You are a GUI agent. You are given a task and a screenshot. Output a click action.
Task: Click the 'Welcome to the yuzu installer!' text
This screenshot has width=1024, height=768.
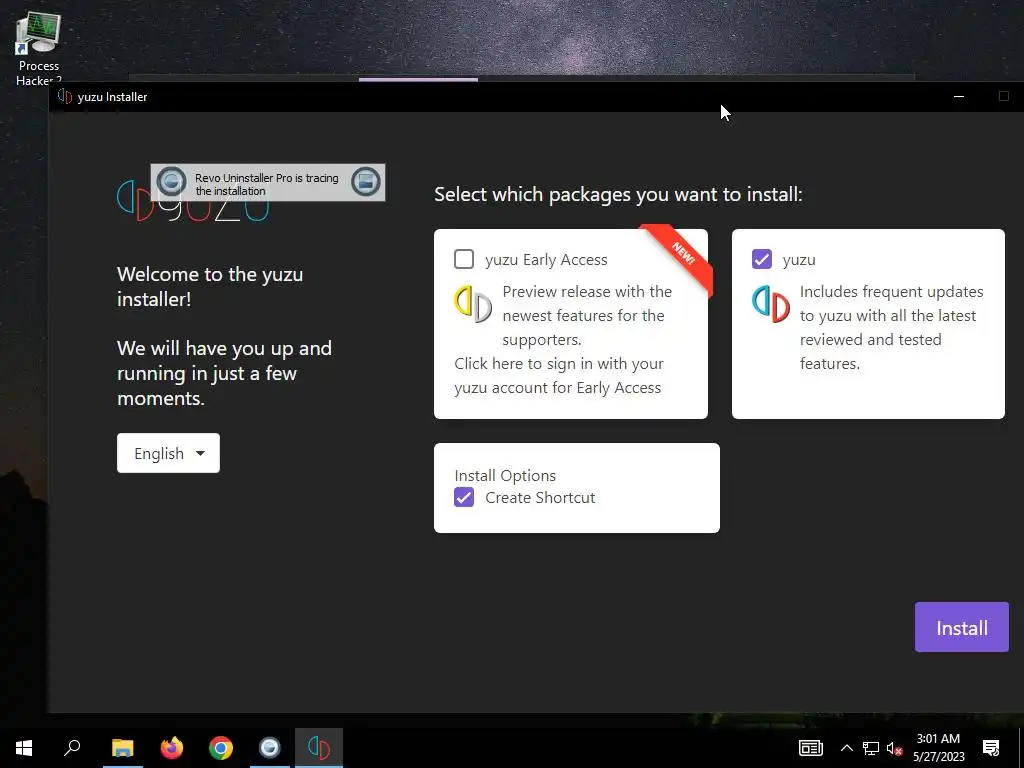210,286
